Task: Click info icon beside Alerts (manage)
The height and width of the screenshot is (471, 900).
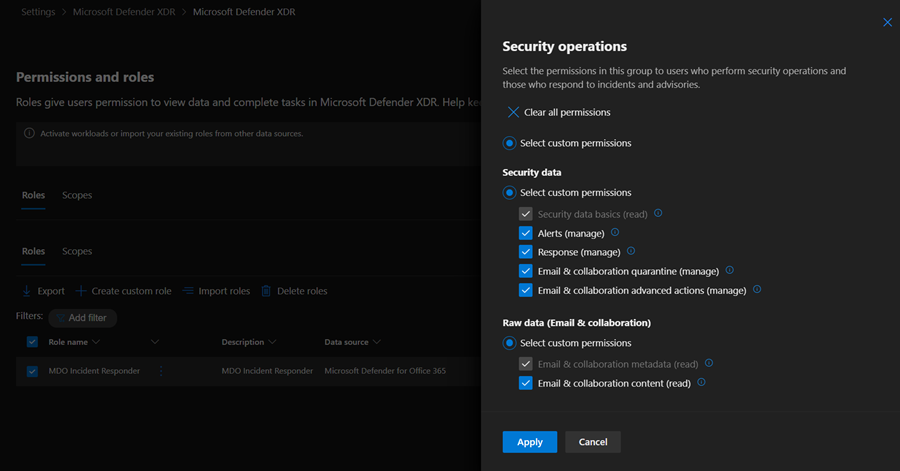Action: [x=615, y=233]
